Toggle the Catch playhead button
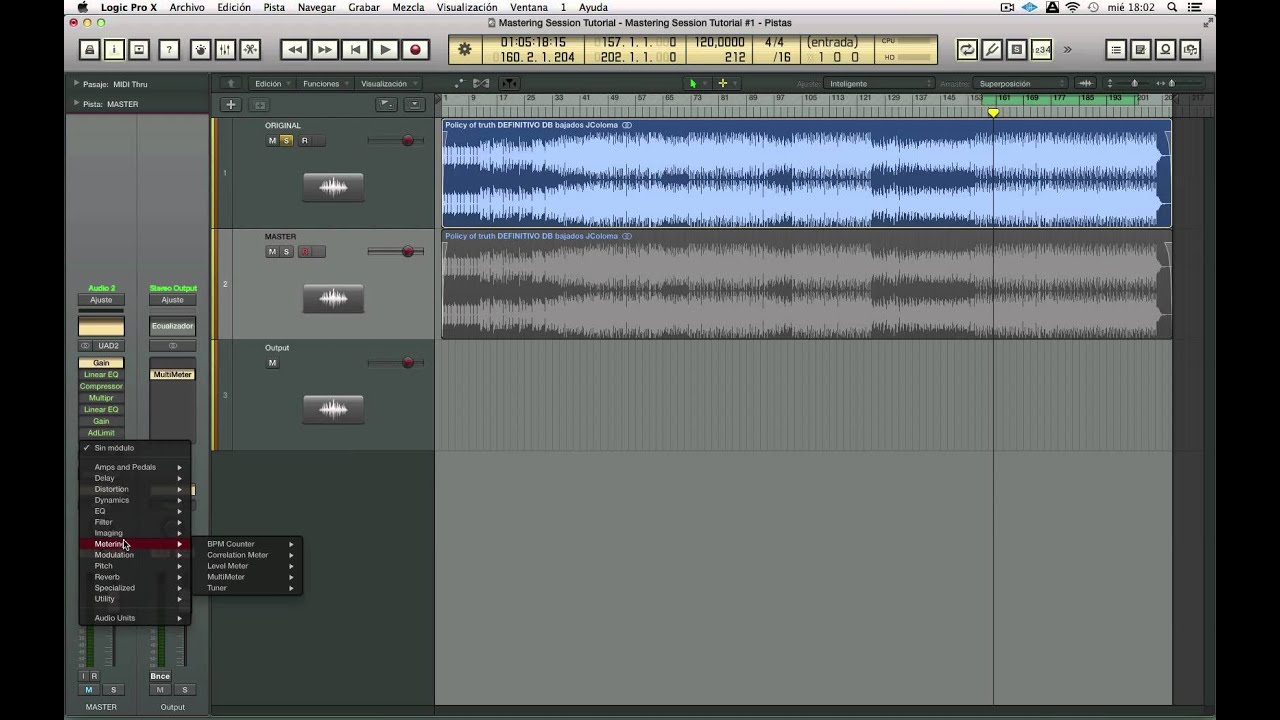 pos(510,83)
